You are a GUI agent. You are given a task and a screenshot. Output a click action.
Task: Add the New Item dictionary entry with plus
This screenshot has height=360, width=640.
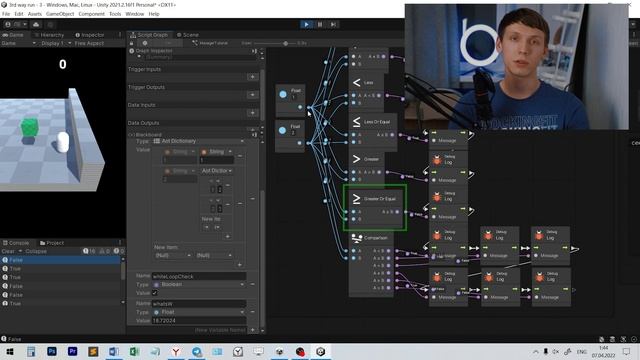click(x=240, y=265)
